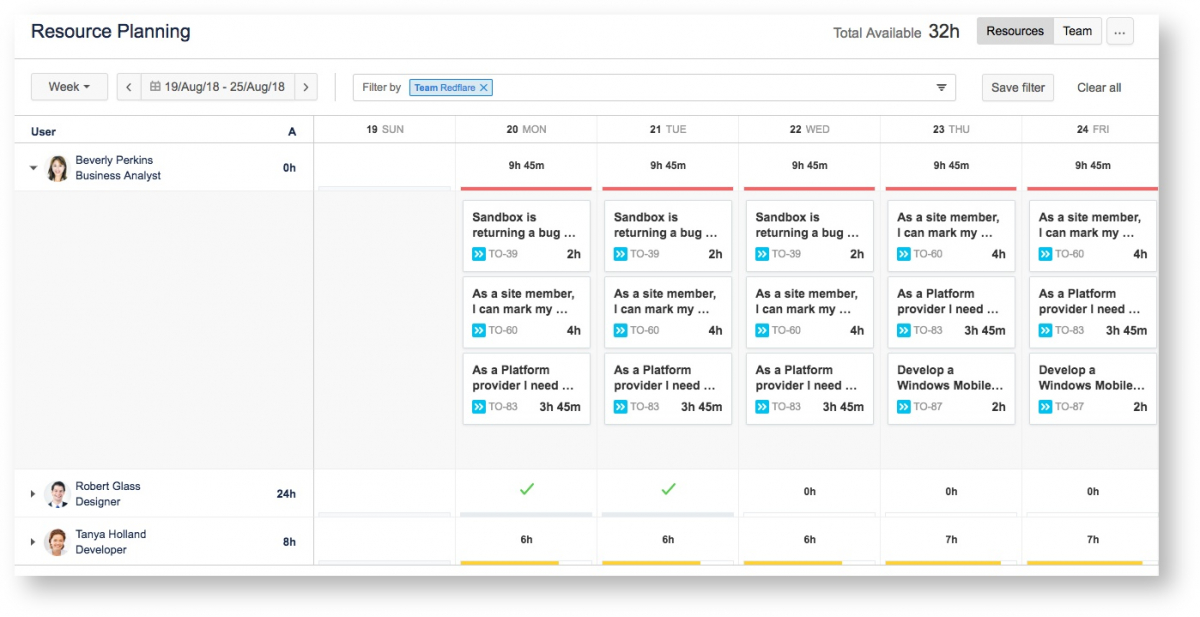The image size is (1200, 617).
Task: Open the more options ellipsis menu
Action: pos(1119,31)
